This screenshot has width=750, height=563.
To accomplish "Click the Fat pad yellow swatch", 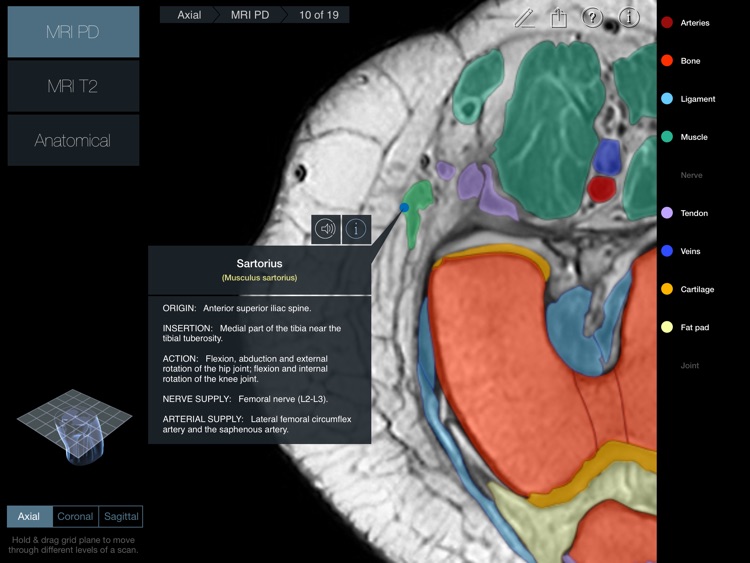I will pos(667,327).
